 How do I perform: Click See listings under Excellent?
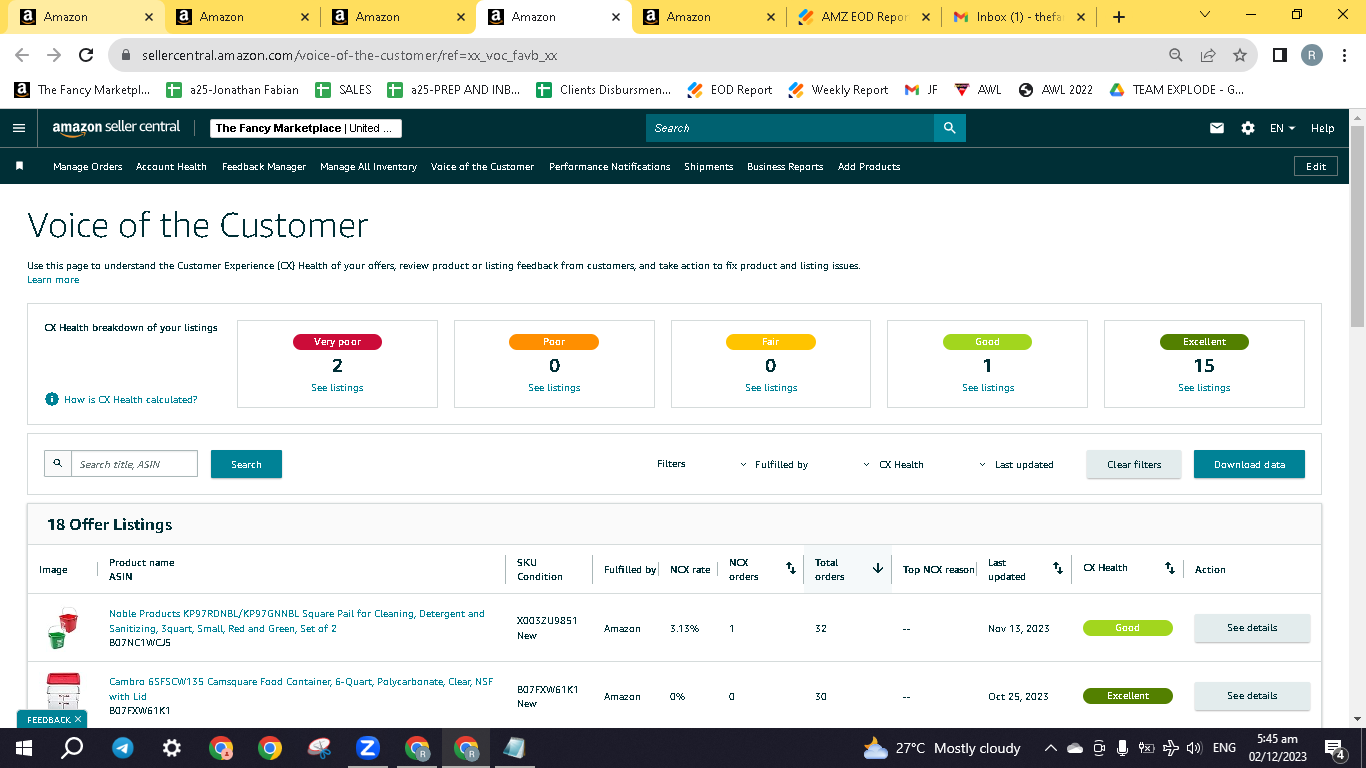pos(1204,388)
